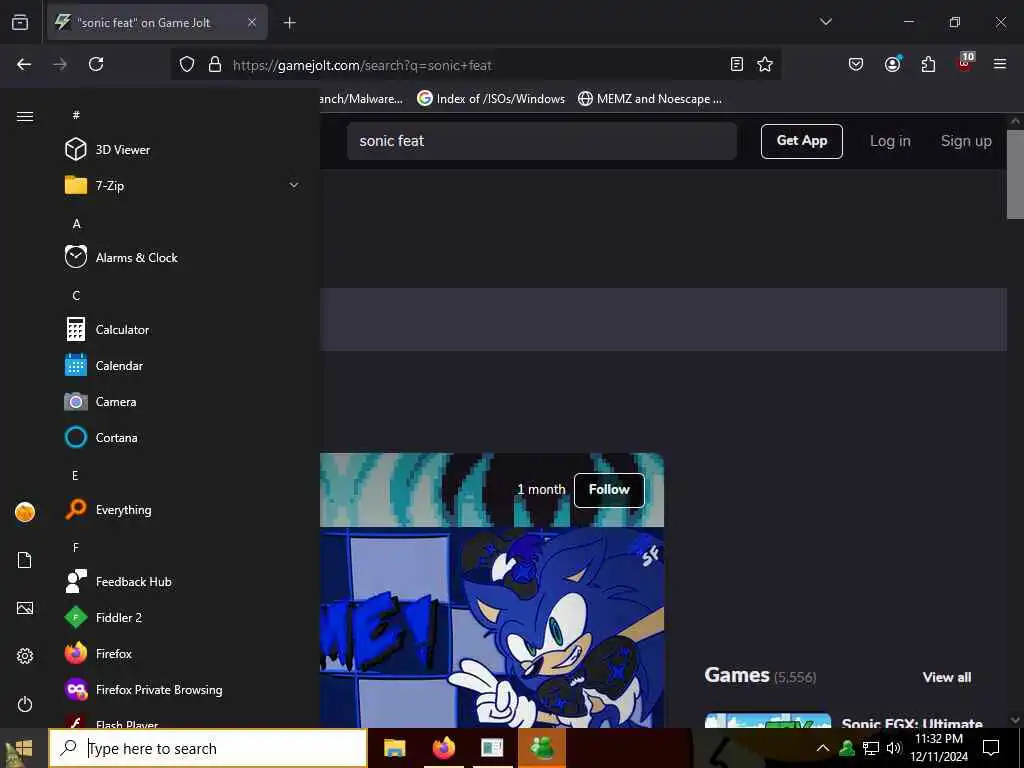Open Pocket save button

pyautogui.click(x=856, y=64)
